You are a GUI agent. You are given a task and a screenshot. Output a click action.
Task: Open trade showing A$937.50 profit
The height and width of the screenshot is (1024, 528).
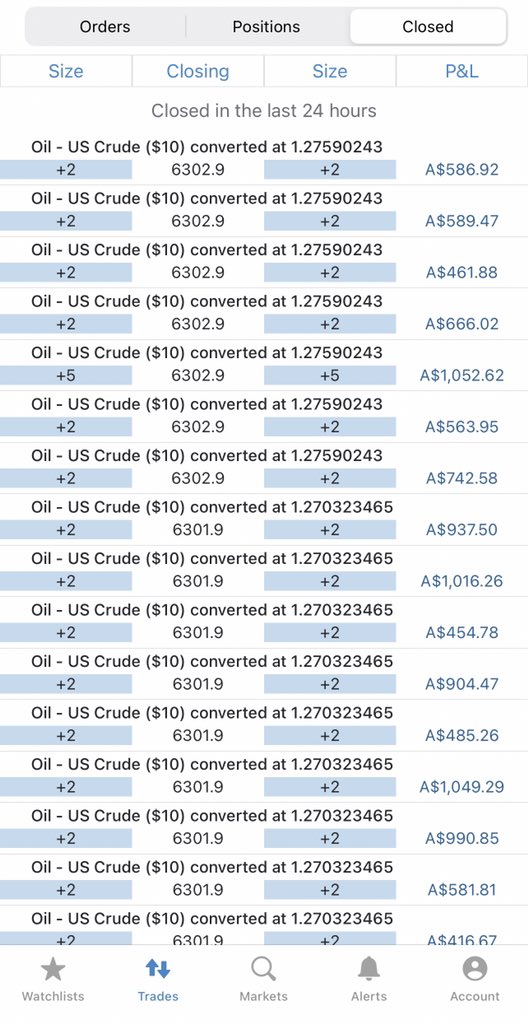[x=264, y=519]
